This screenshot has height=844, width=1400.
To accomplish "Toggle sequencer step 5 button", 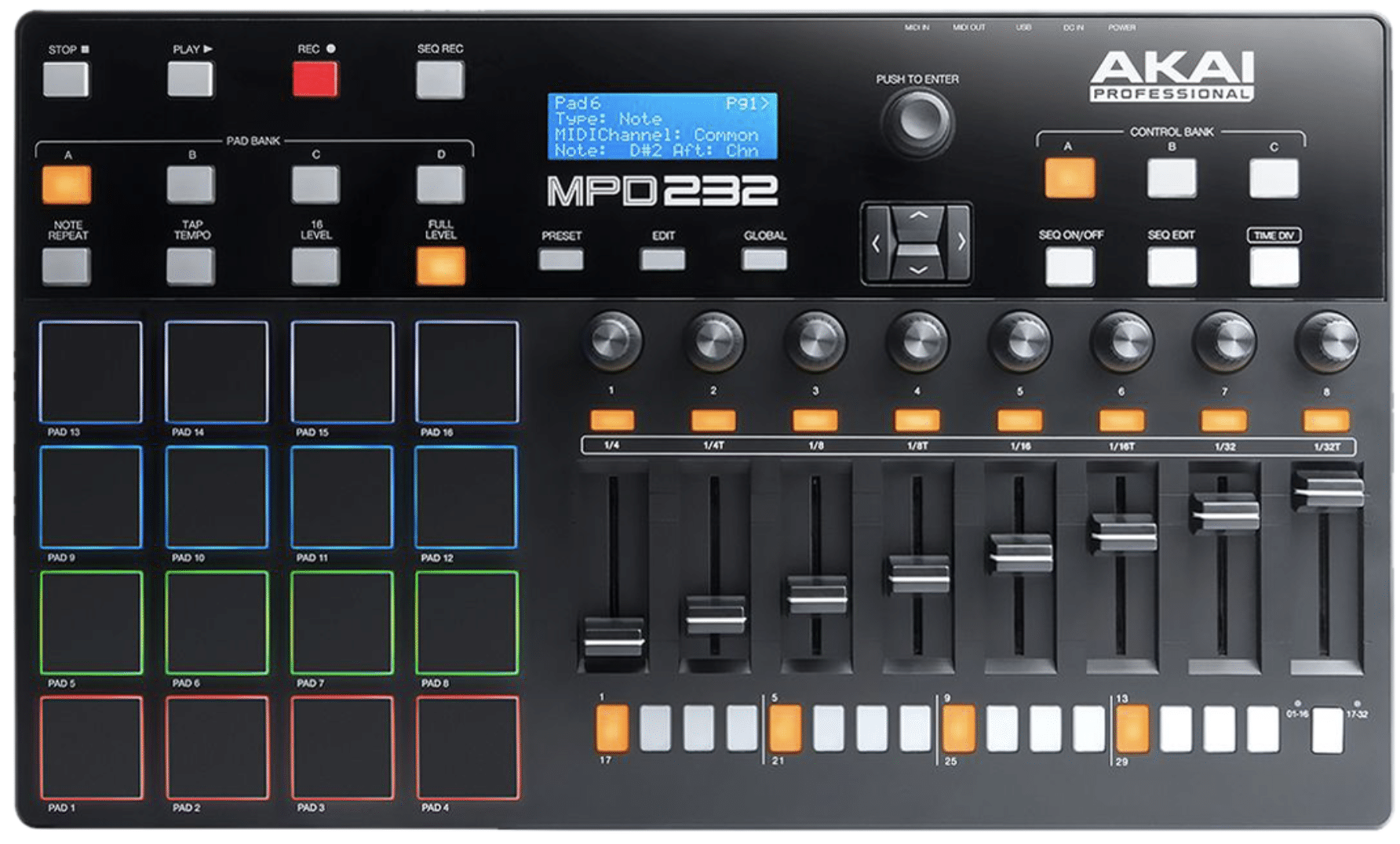I will pyautogui.click(x=785, y=728).
